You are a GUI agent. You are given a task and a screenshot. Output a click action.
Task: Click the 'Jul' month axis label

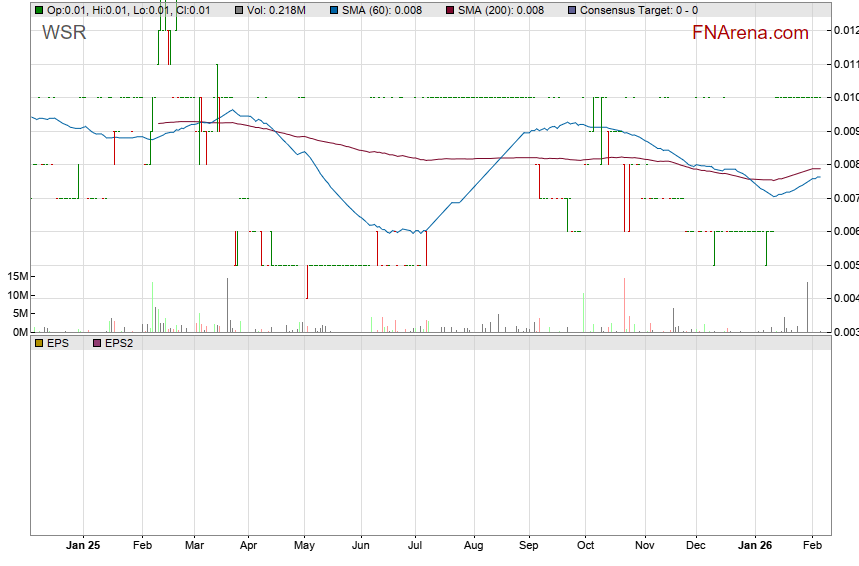pos(416,546)
